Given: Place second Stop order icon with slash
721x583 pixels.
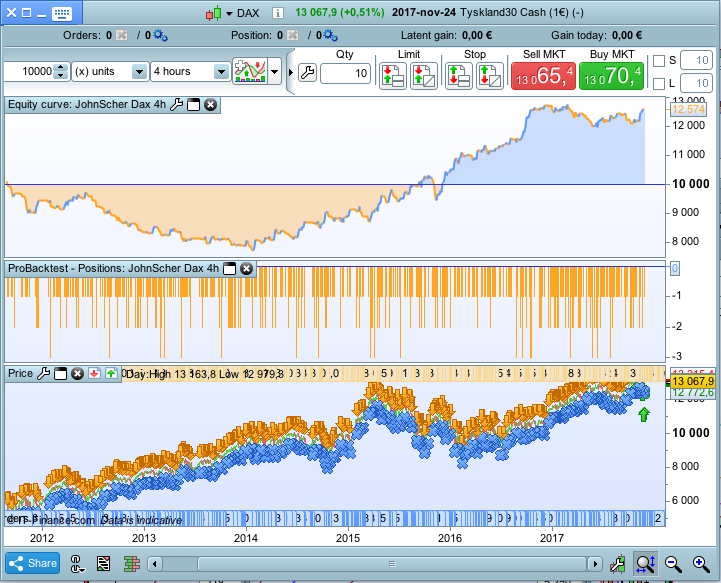Looking at the screenshot, I should pyautogui.click(x=490, y=76).
